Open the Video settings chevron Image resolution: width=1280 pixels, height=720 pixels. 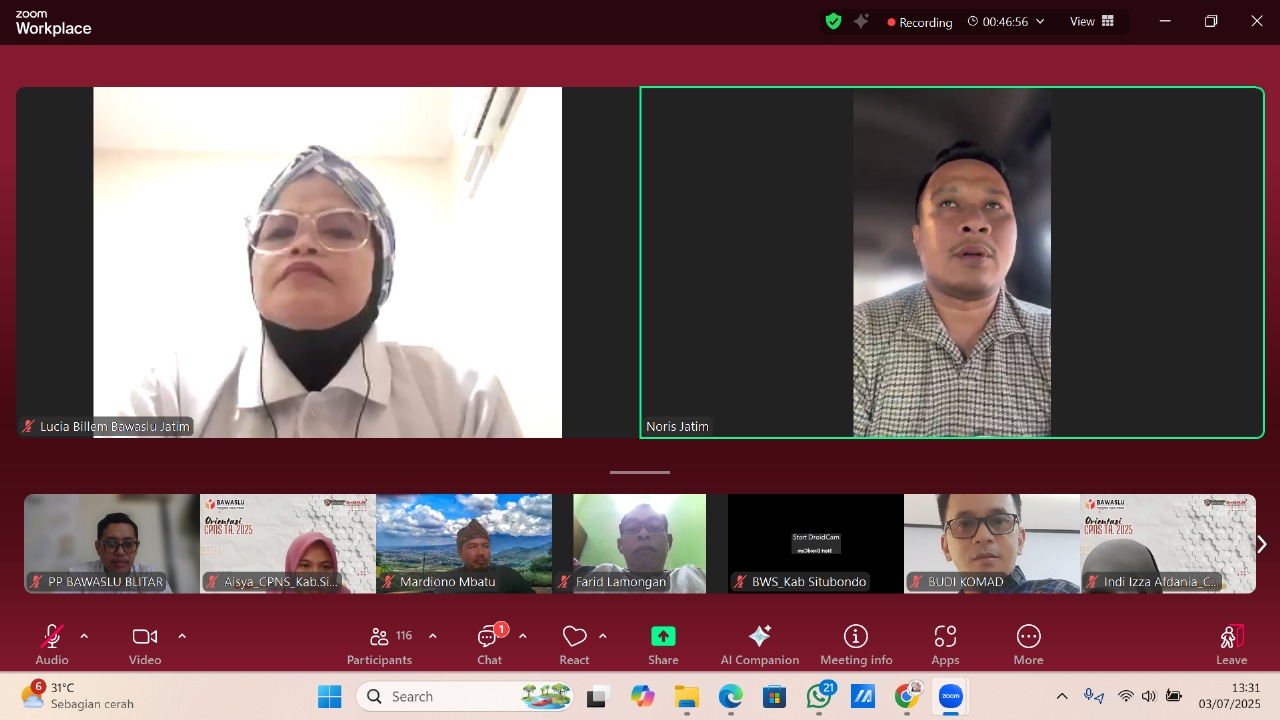182,634
